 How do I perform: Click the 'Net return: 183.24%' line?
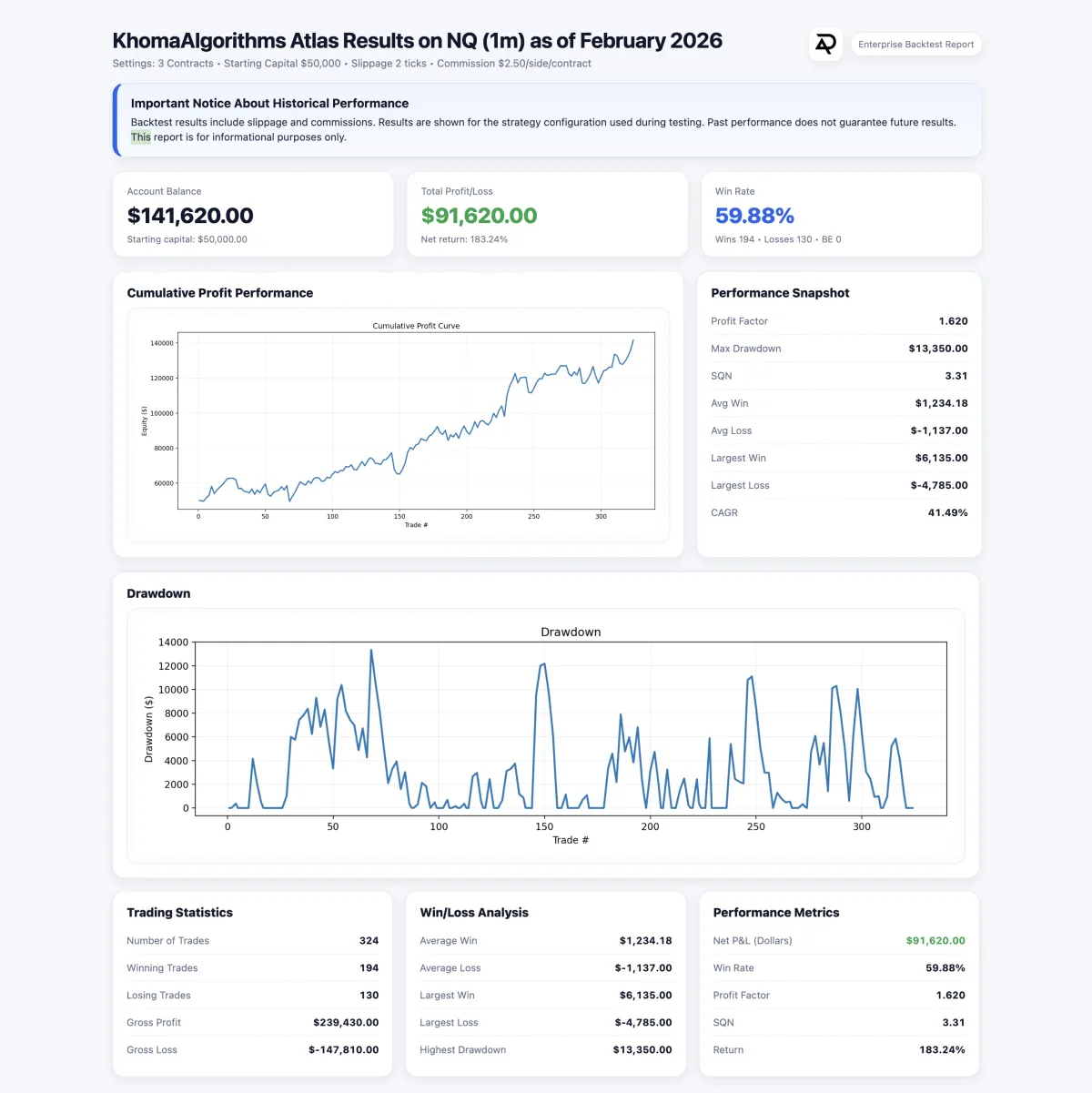point(464,239)
